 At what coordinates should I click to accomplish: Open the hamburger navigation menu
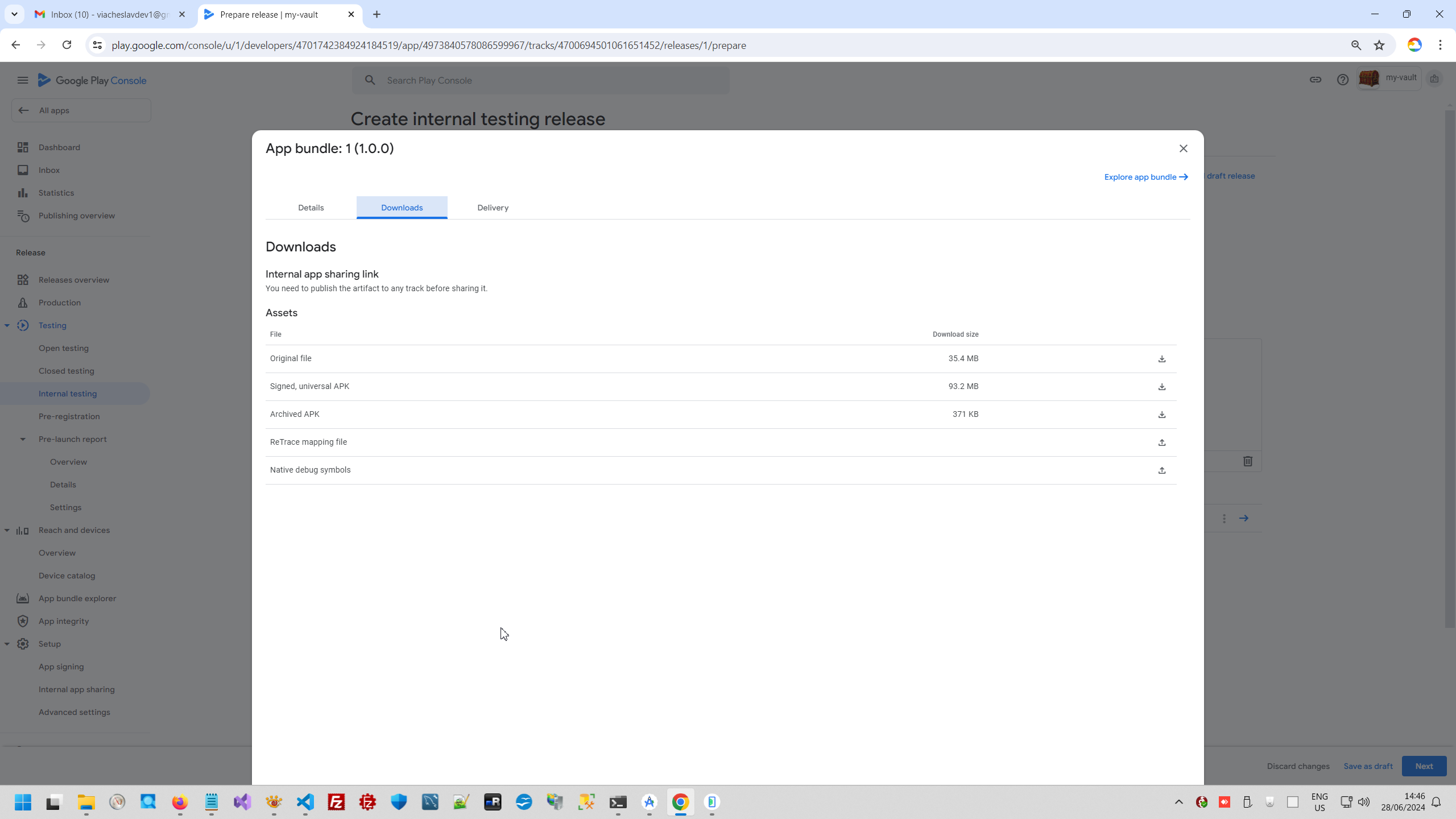(23, 80)
